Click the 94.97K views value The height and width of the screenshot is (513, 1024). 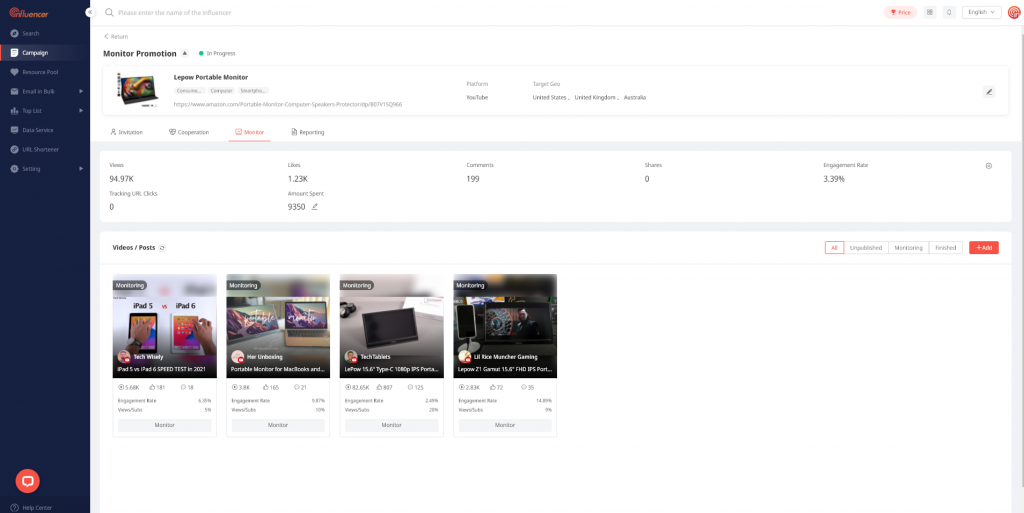coord(121,179)
